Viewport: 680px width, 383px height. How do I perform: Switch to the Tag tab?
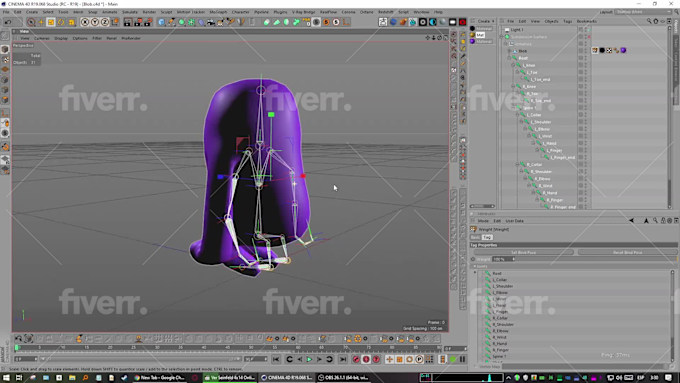click(x=487, y=237)
